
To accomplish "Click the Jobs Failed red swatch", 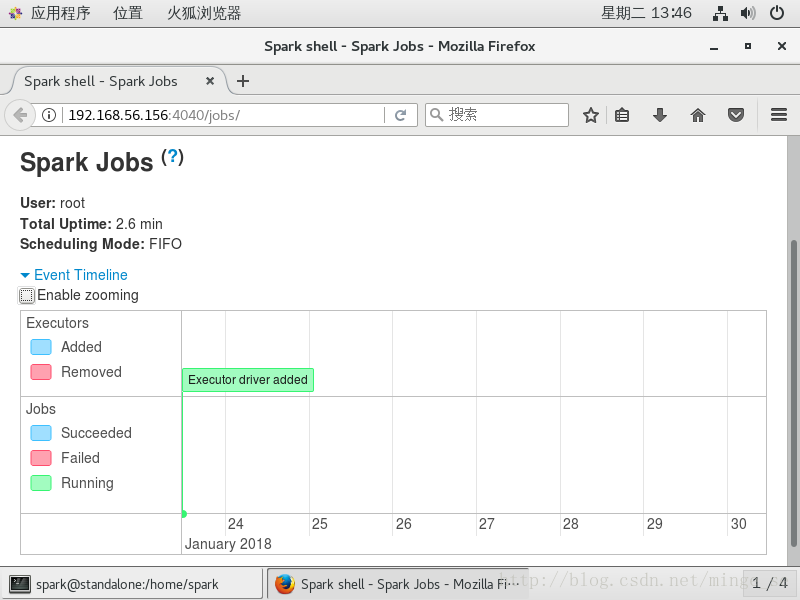I will (41, 458).
